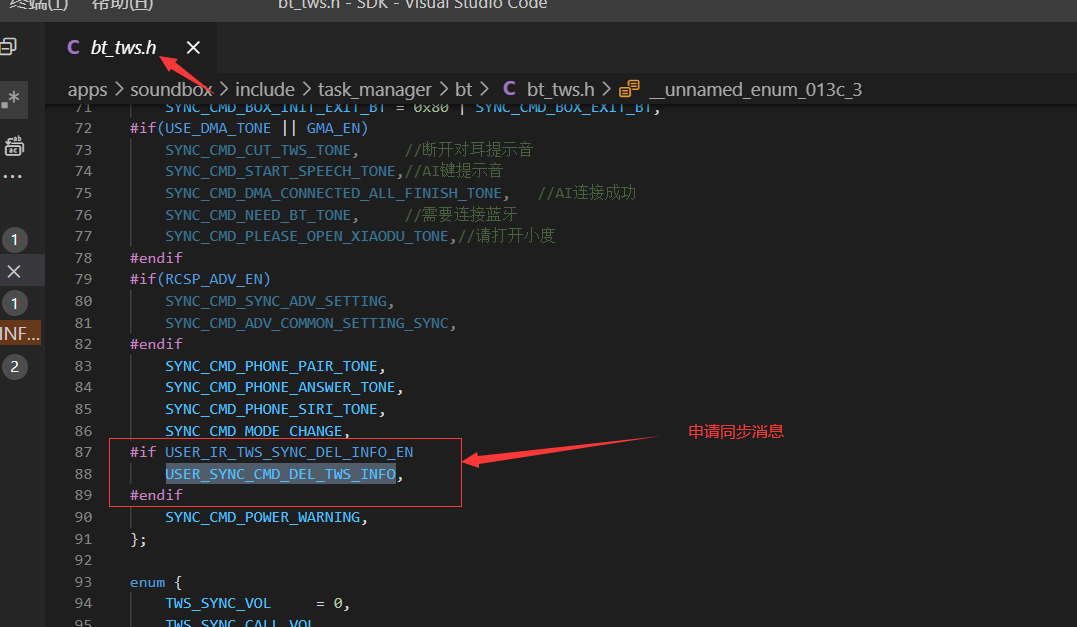Image resolution: width=1077 pixels, height=627 pixels.
Task: Click the Collapse All icon in the sidebar
Action: click(8, 47)
